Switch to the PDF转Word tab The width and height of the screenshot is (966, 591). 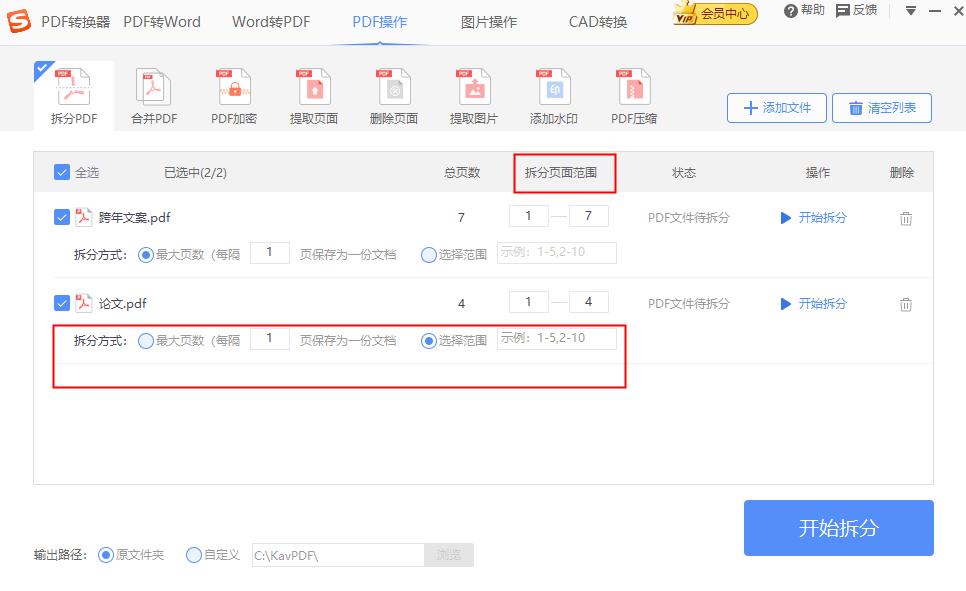pos(162,21)
